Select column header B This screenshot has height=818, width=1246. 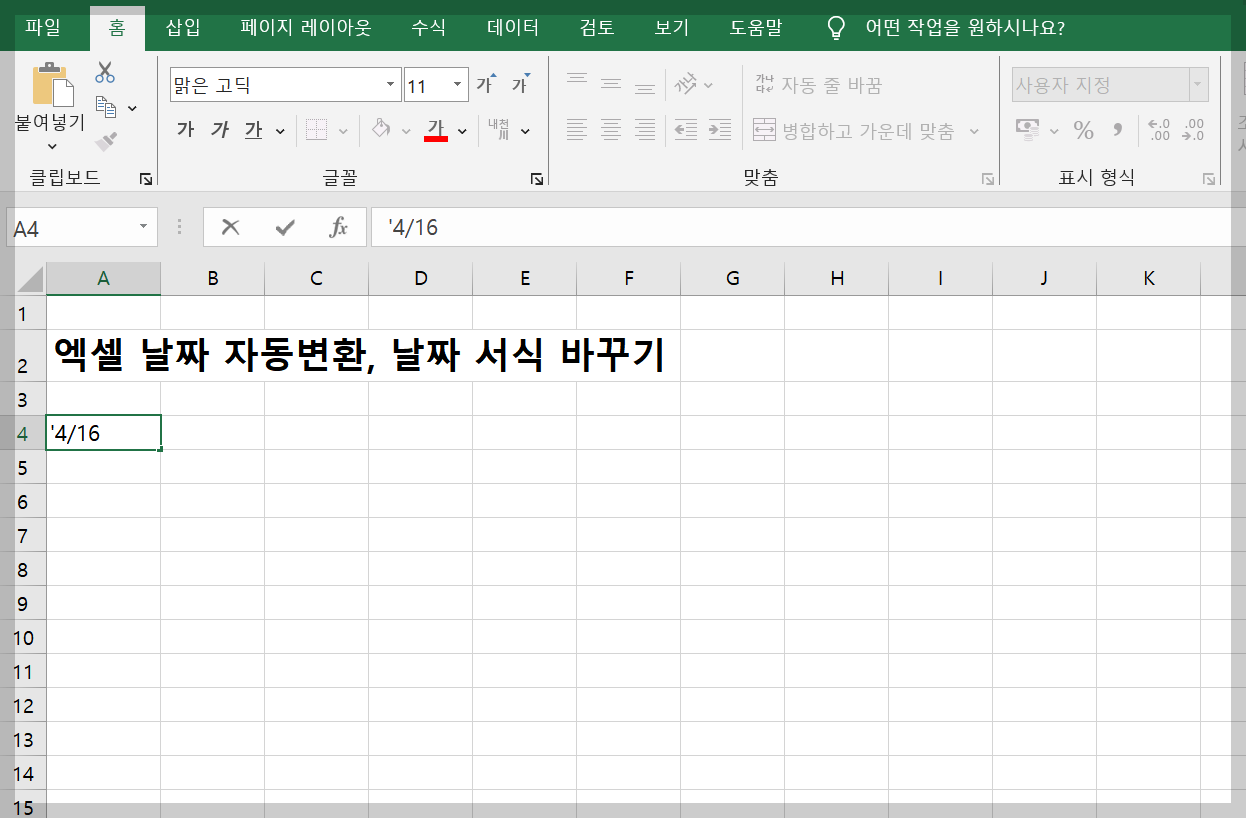click(x=212, y=278)
